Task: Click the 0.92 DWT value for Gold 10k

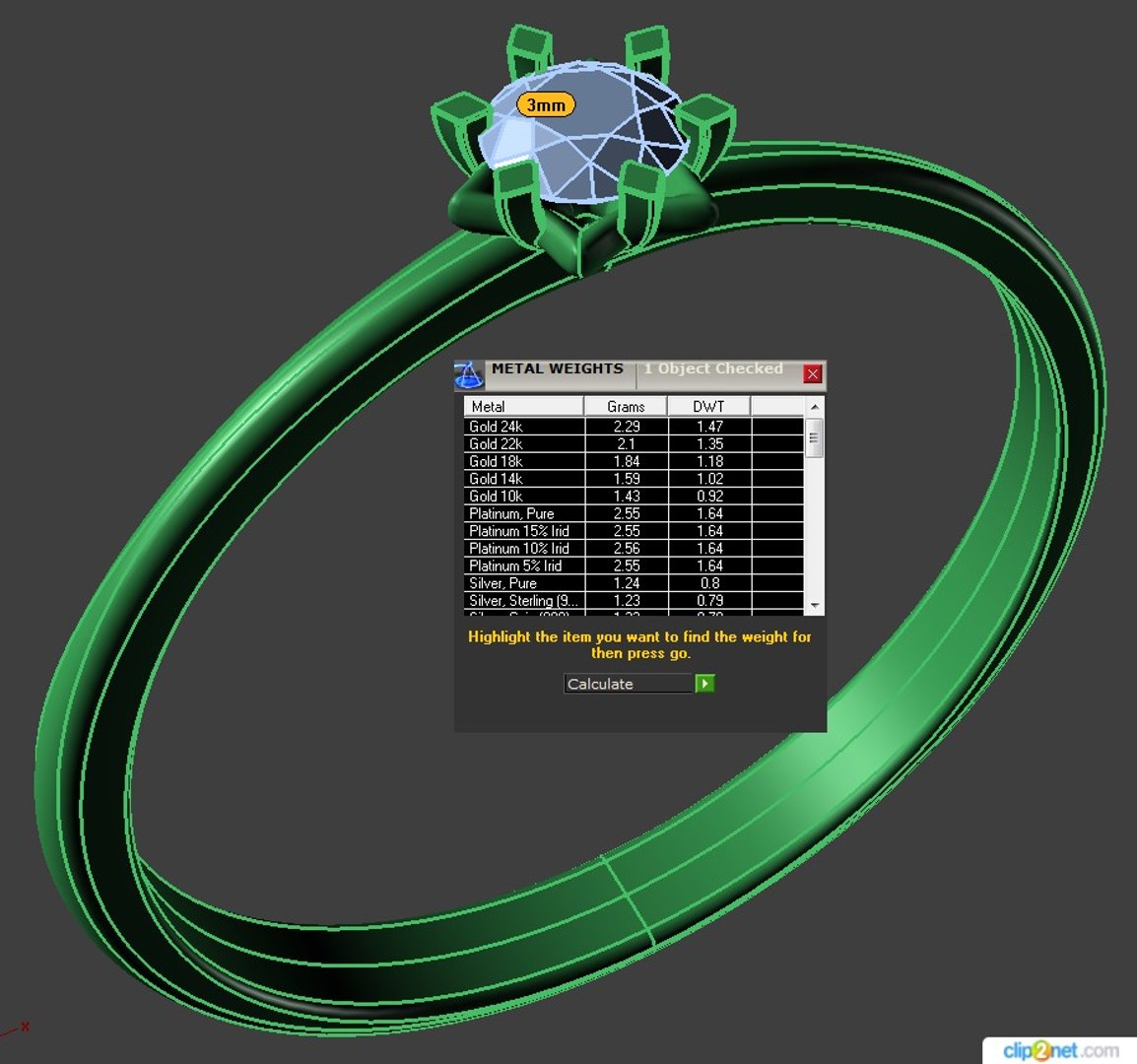Action: [x=710, y=497]
